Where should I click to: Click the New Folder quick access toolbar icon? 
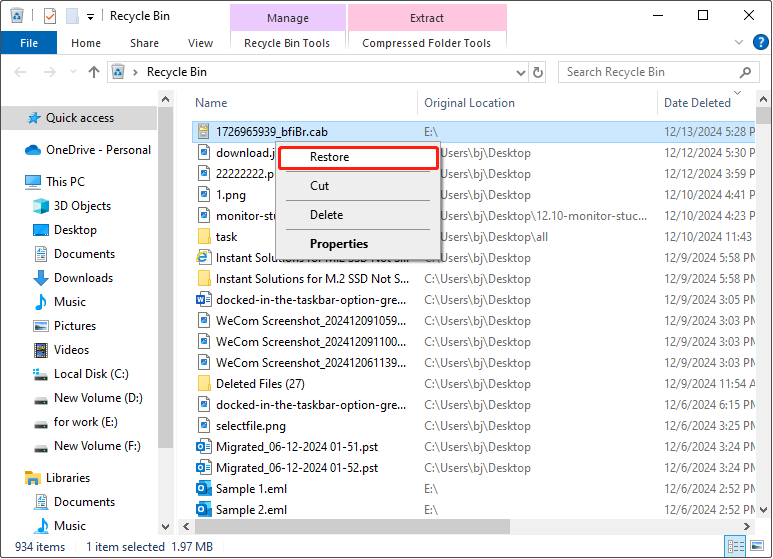pos(72,16)
